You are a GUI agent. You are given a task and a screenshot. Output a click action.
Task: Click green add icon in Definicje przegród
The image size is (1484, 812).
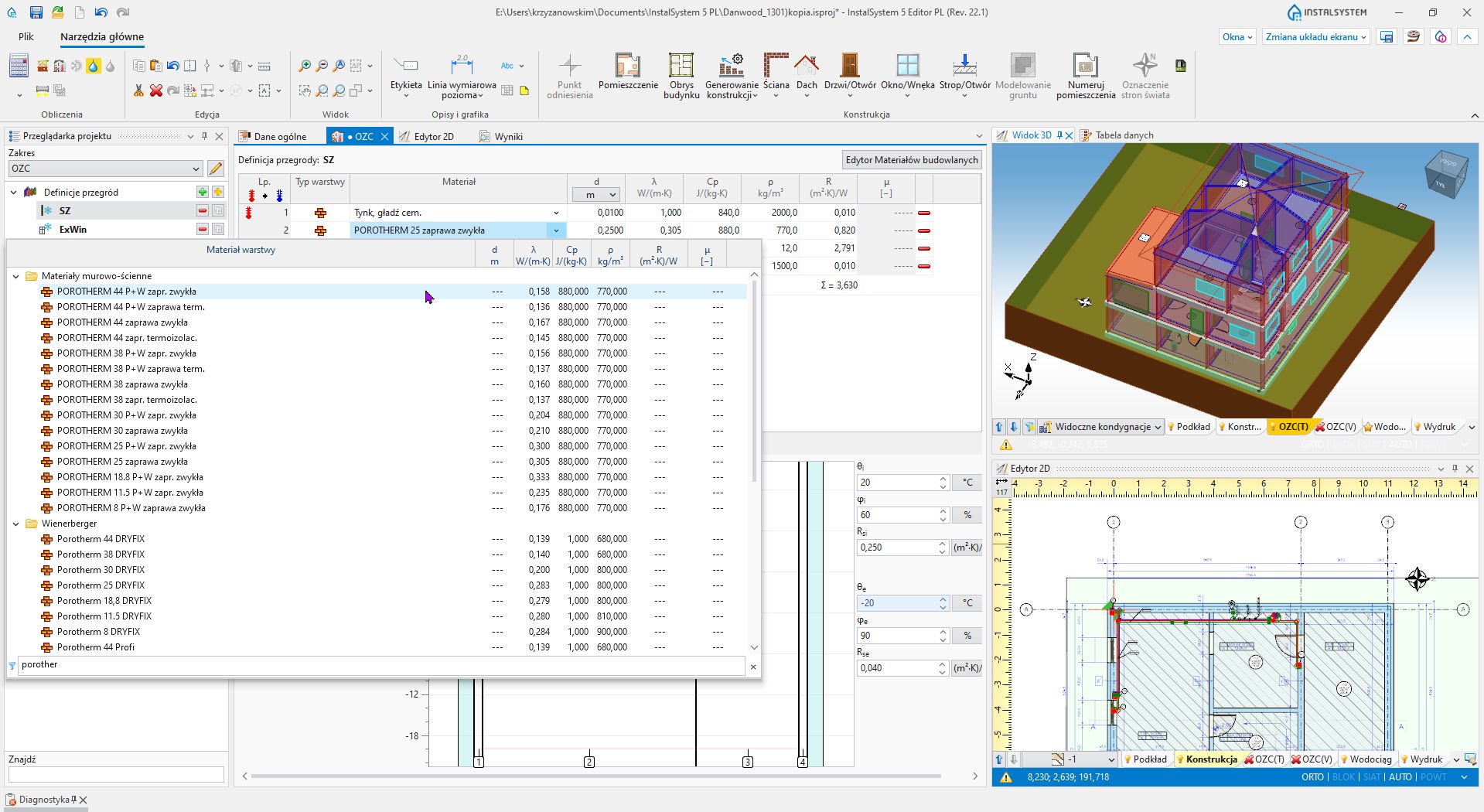(203, 192)
